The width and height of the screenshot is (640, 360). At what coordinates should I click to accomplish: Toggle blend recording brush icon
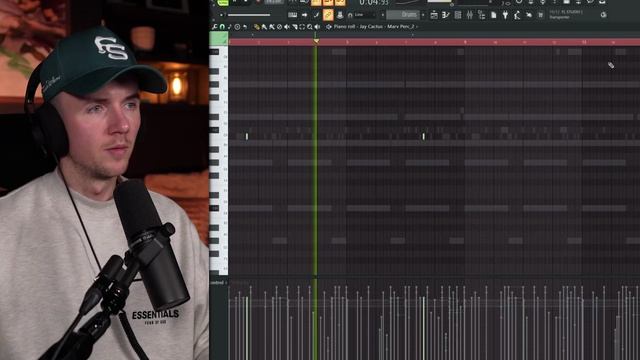point(316,15)
